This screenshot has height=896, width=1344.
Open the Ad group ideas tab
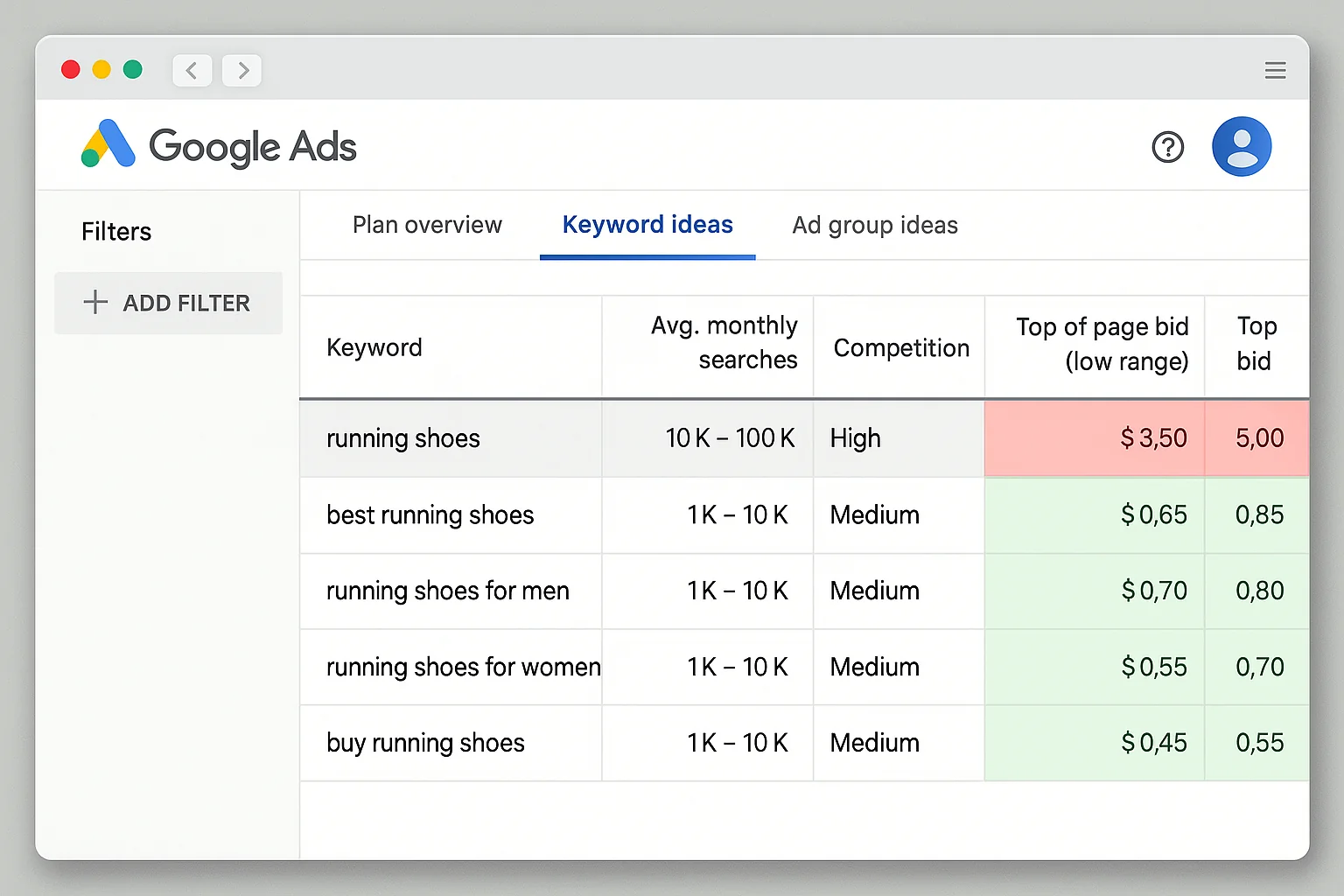click(874, 225)
